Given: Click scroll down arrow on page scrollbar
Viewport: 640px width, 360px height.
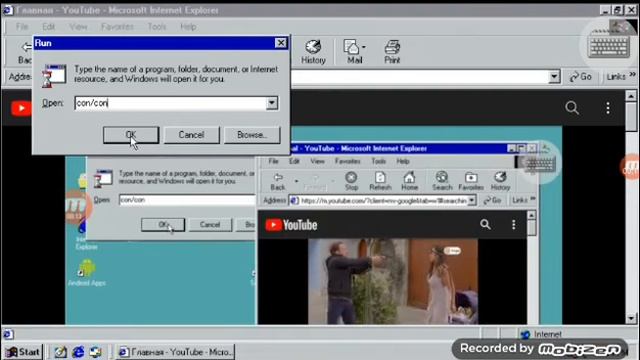Looking at the screenshot, I should click(631, 318).
